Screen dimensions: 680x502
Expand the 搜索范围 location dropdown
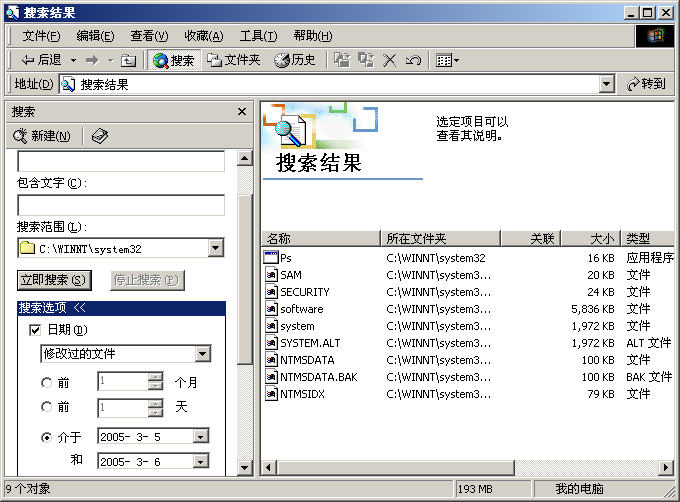pyautogui.click(x=216, y=248)
